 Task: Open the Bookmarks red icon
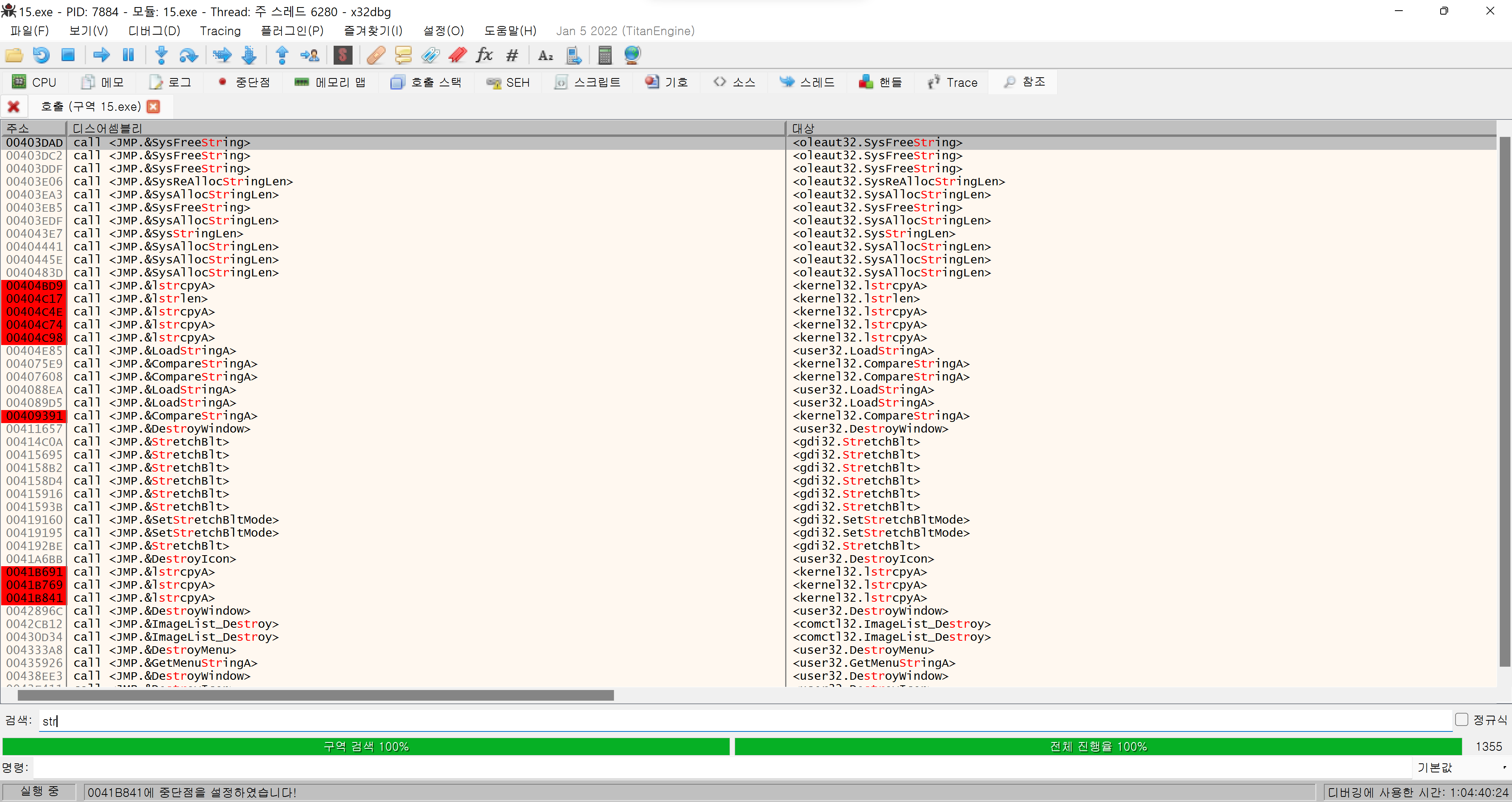457,55
